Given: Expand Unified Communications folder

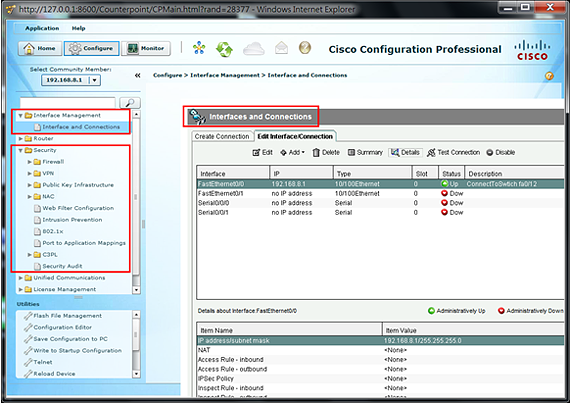Looking at the screenshot, I should coord(20,278).
